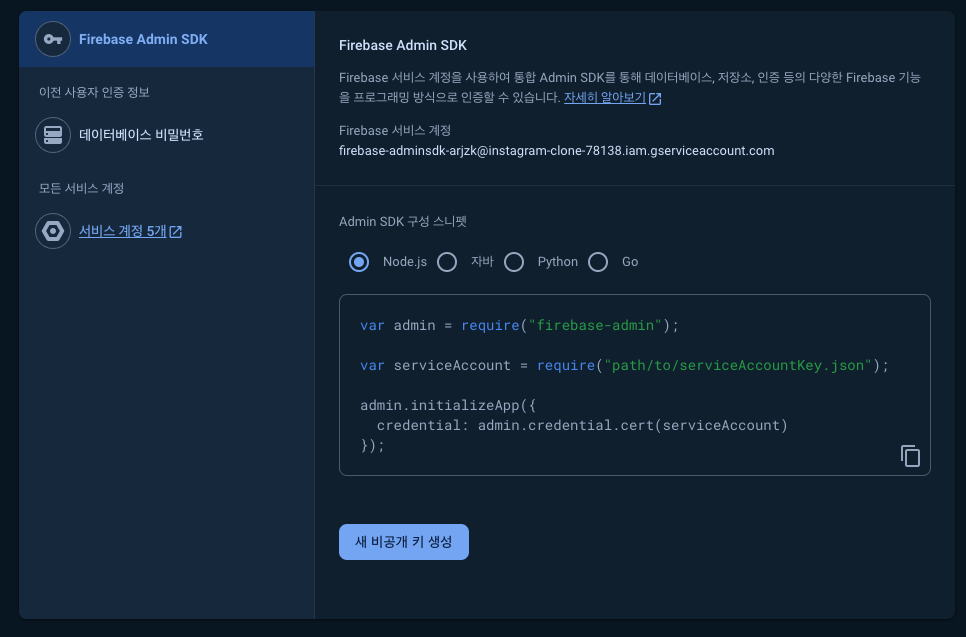Copy the Node.js code snippet using copy icon
This screenshot has height=637, width=966.
(x=910, y=456)
